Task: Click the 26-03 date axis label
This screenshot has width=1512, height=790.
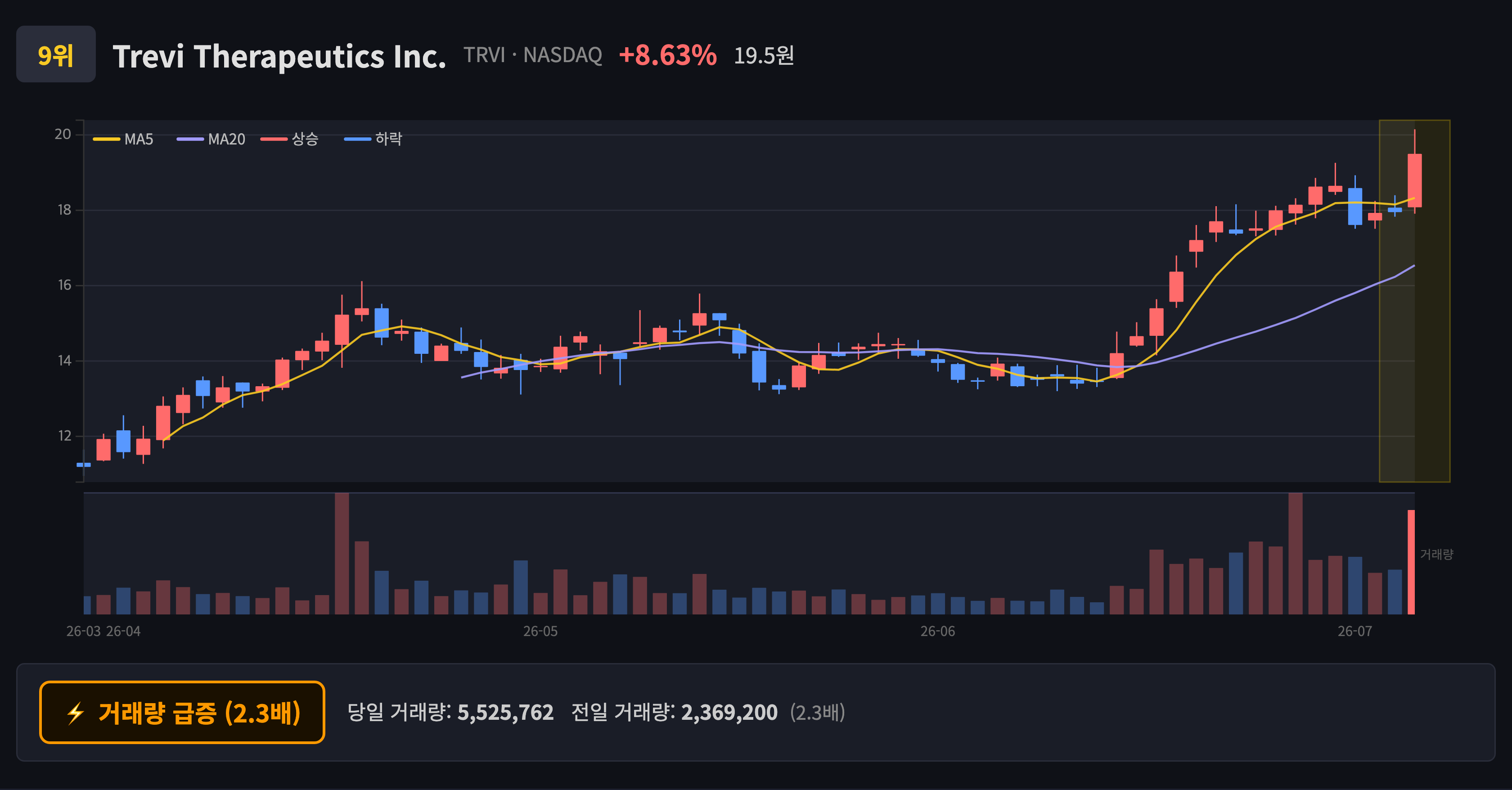Action: tap(83, 632)
